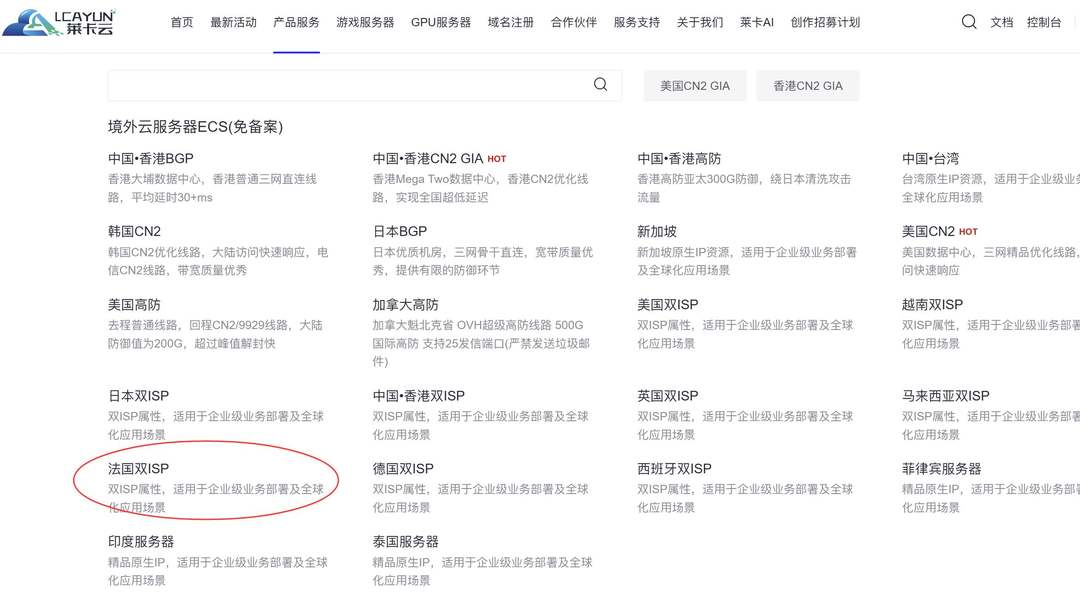Image resolution: width=1080 pixels, height=601 pixels.
Task: Go to 首页 in the navigation bar
Action: [x=182, y=23]
